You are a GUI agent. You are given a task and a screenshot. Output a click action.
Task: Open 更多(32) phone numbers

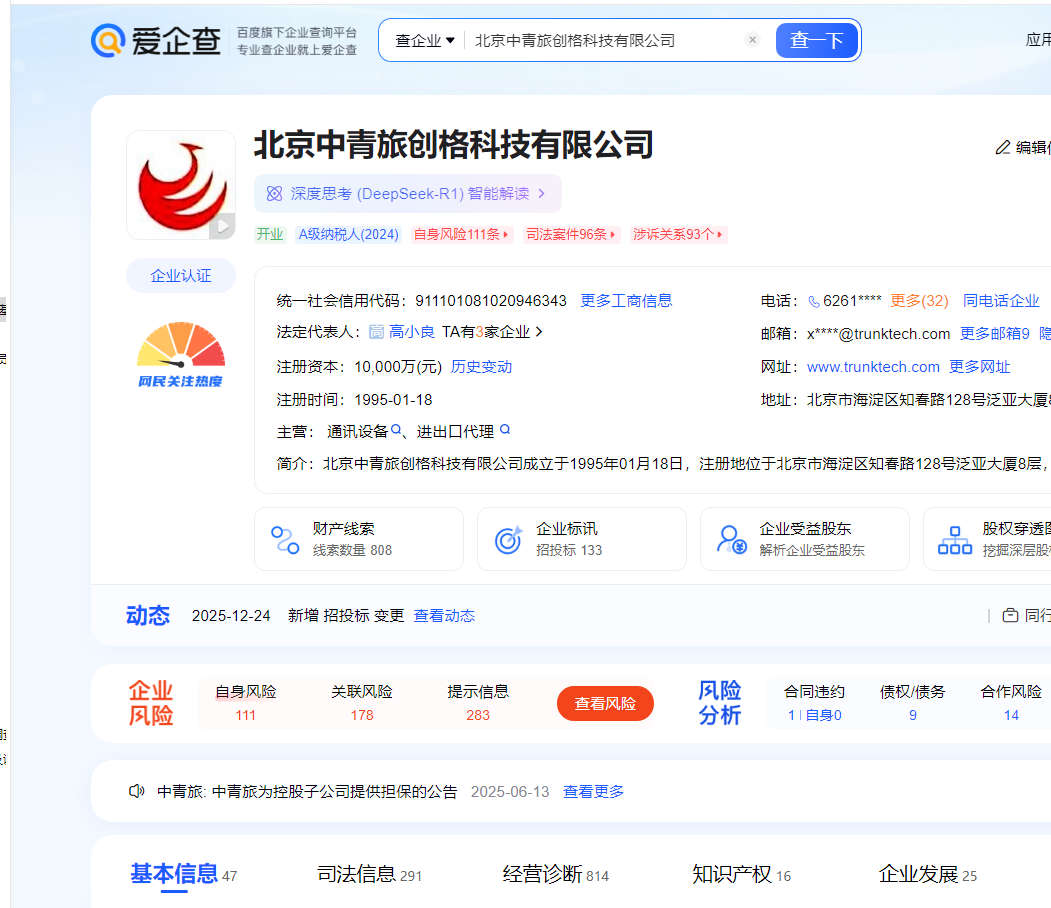click(x=919, y=301)
